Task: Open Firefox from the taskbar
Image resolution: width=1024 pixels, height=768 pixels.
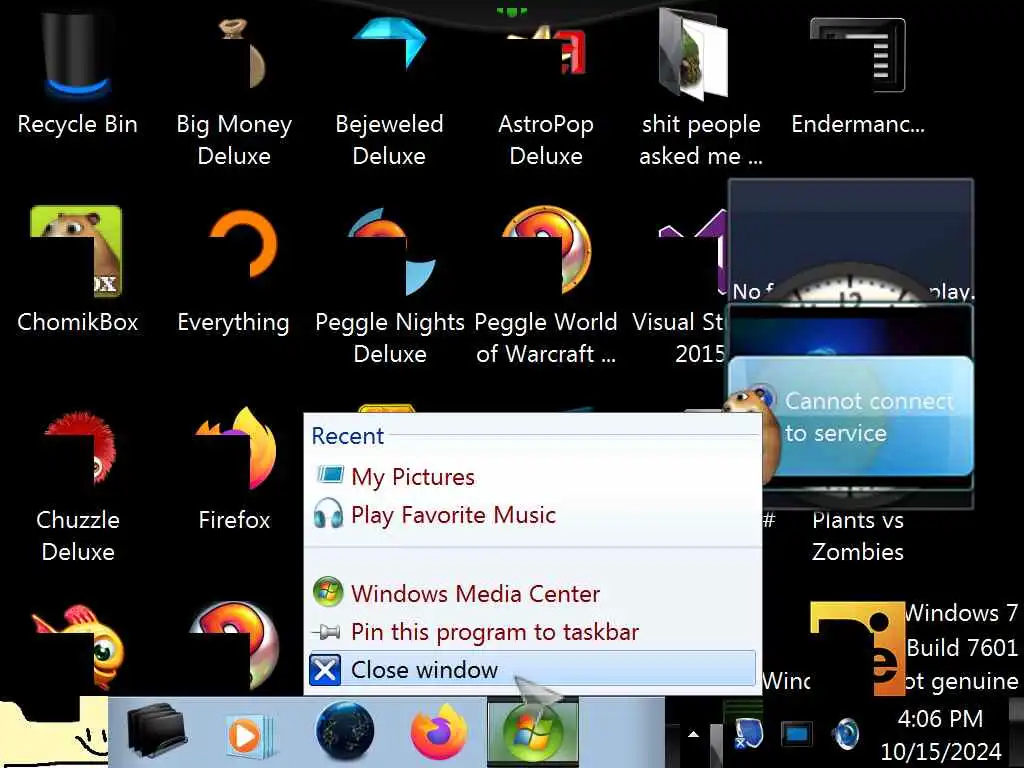Action: click(x=439, y=731)
